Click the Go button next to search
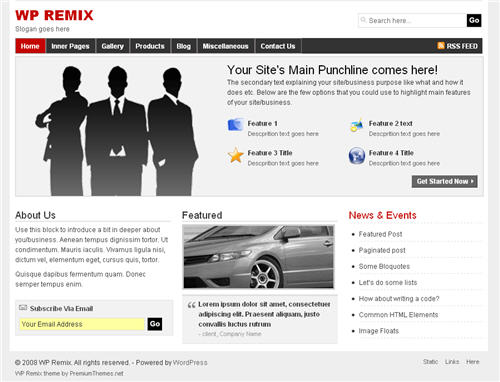The image size is (500, 382). tap(474, 20)
